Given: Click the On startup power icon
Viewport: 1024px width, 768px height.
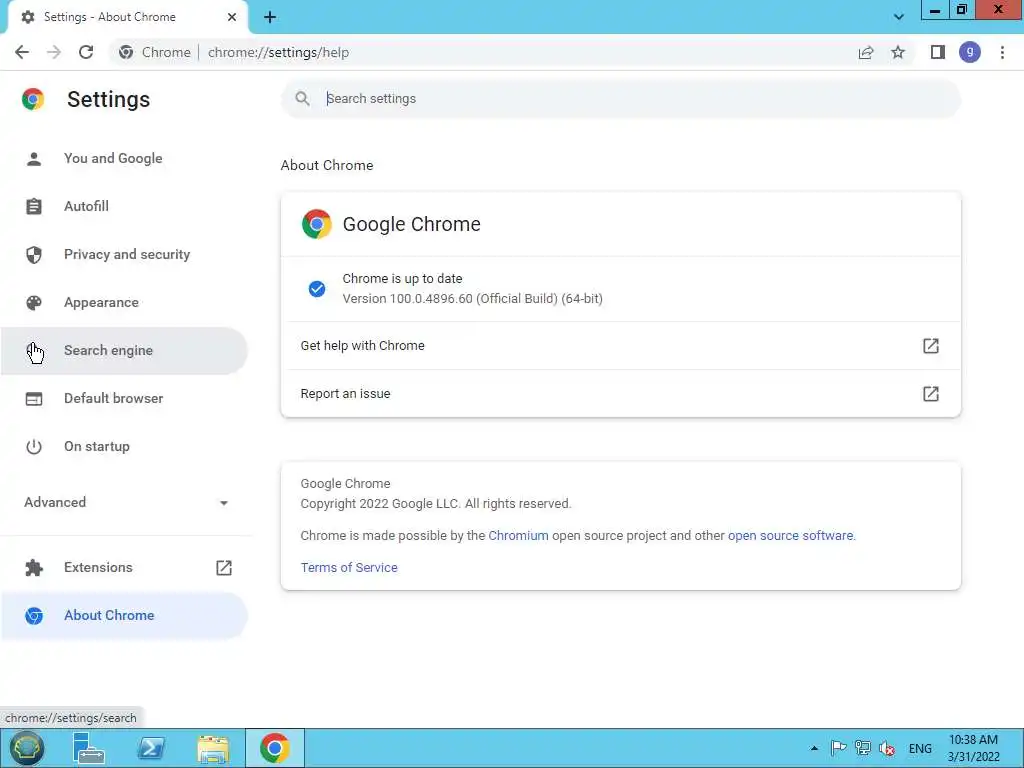Looking at the screenshot, I should [34, 447].
